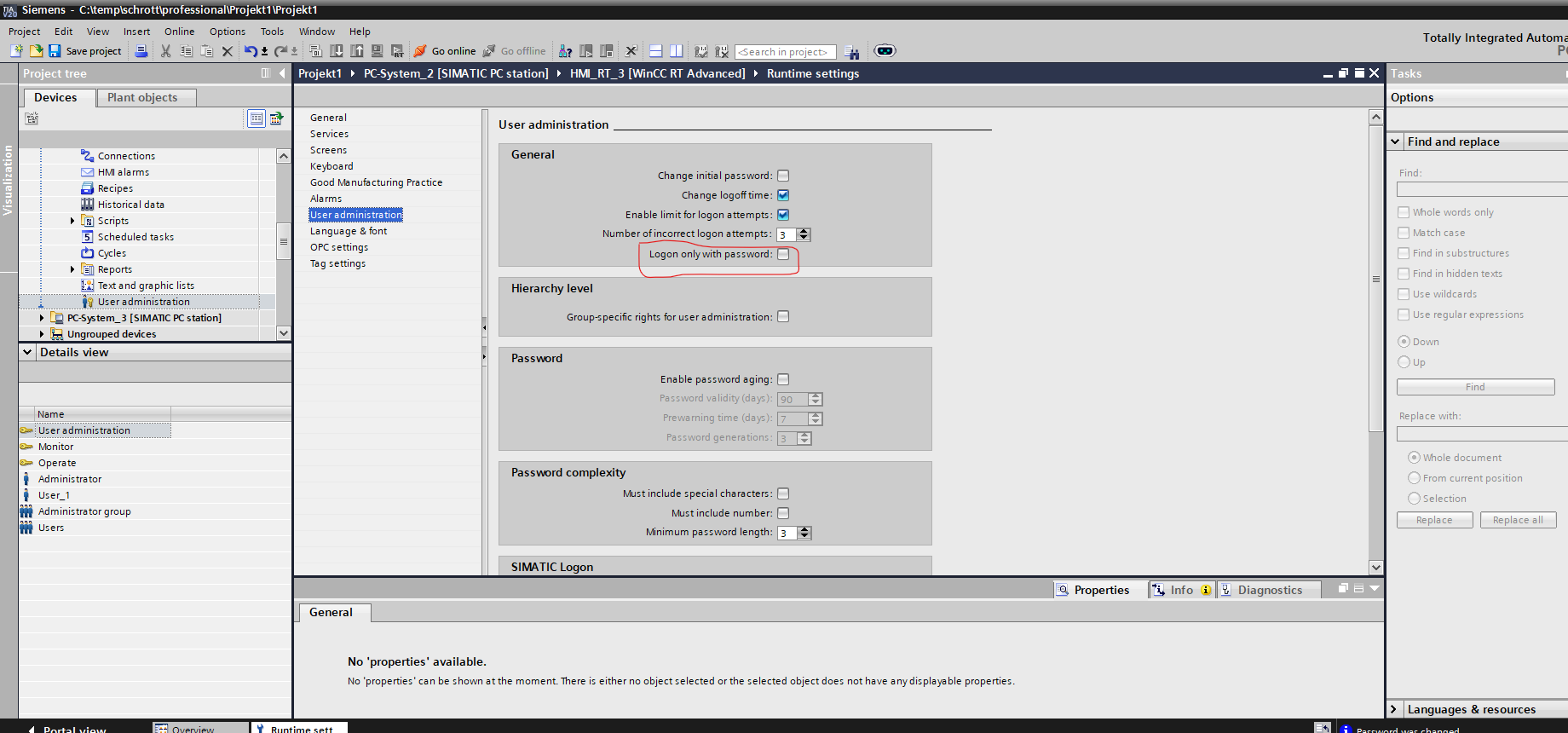Image resolution: width=1568 pixels, height=733 pixels.
Task: Click the Replace all button
Action: [x=1518, y=520]
